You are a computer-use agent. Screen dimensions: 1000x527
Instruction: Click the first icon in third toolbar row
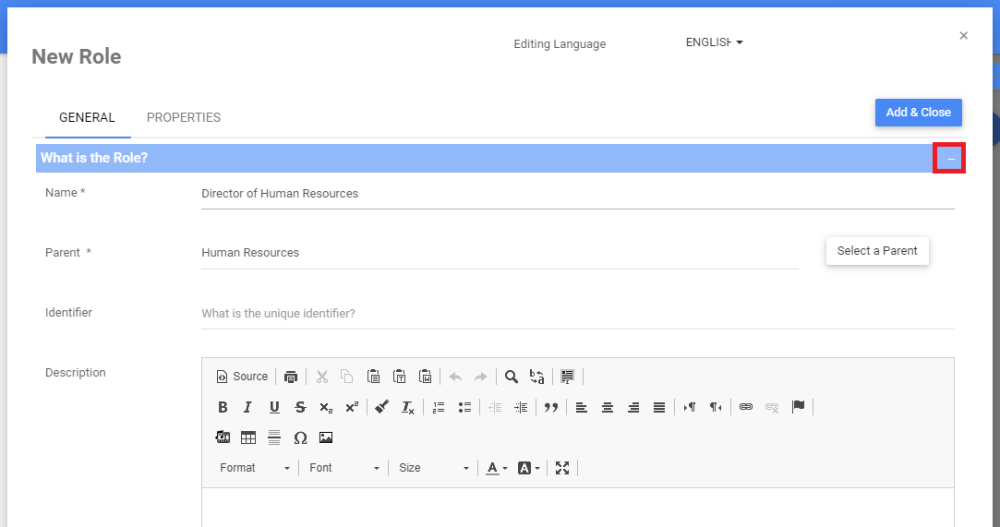pyautogui.click(x=223, y=437)
